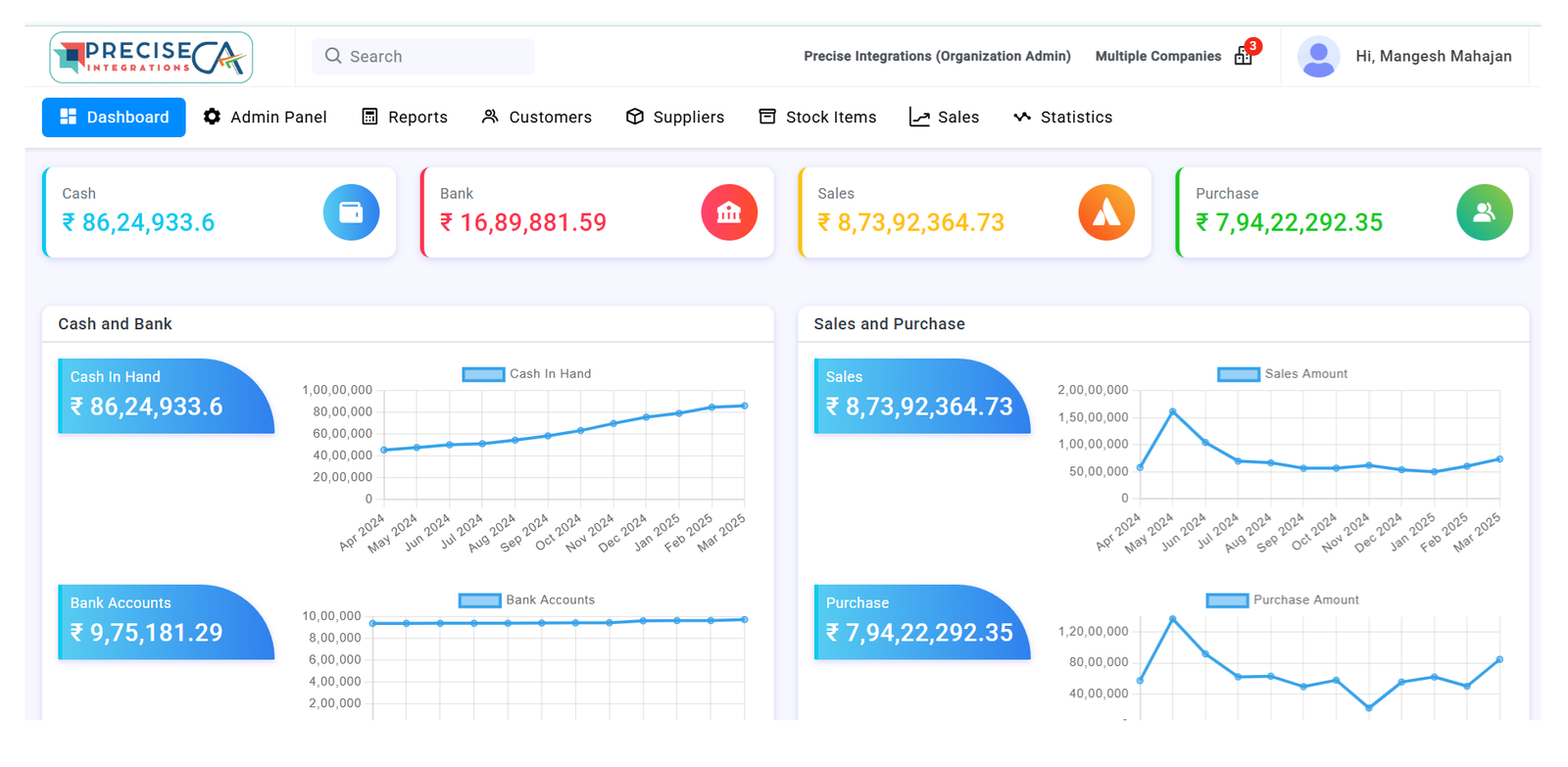Expand the Statistics menu
The width and height of the screenshot is (1568, 767).
(1062, 118)
